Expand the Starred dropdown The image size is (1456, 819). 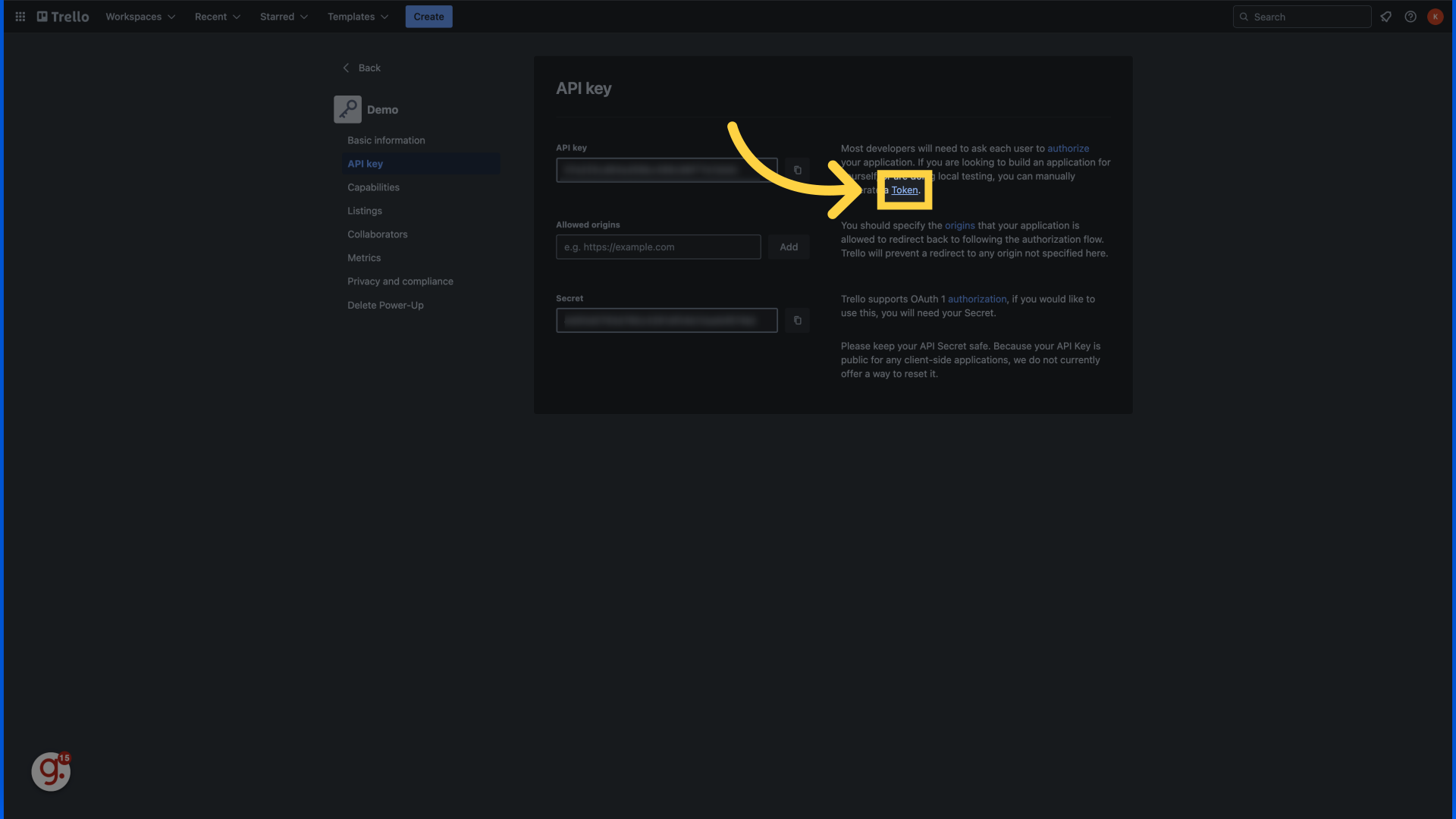coord(284,17)
